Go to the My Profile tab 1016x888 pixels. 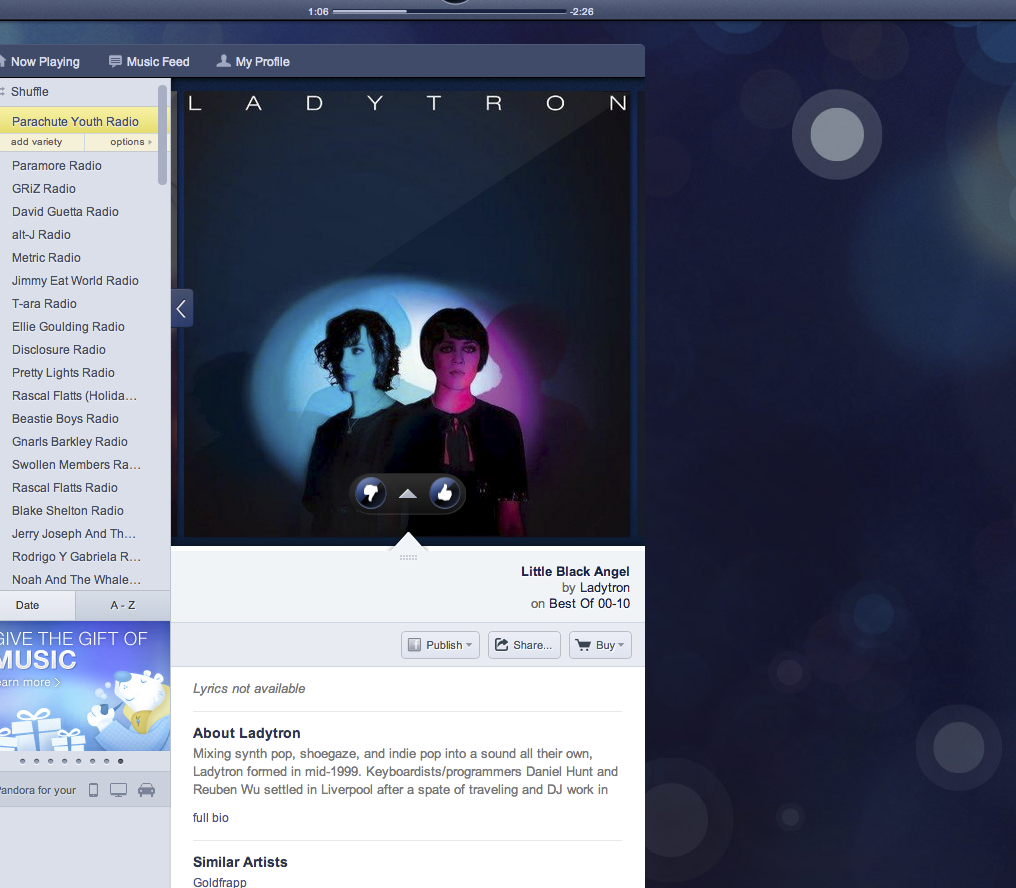click(253, 62)
